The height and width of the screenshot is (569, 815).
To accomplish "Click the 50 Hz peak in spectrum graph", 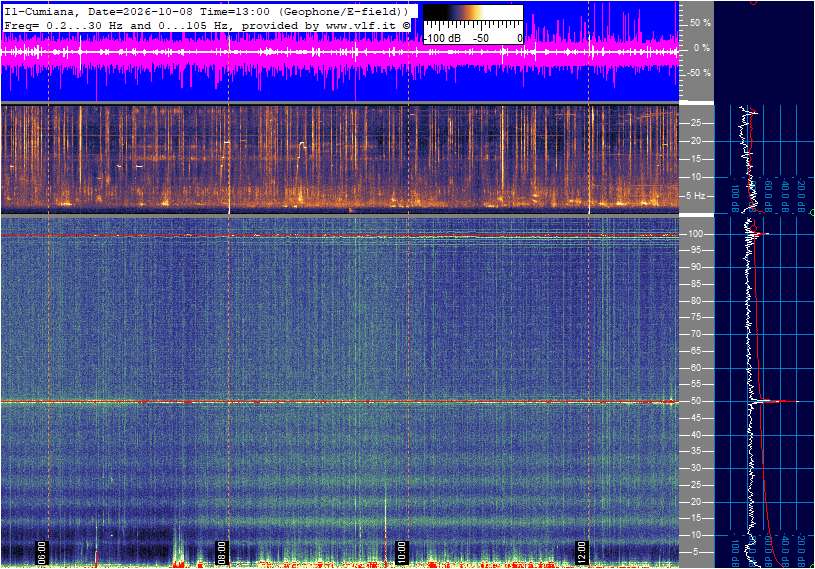I will pos(774,401).
